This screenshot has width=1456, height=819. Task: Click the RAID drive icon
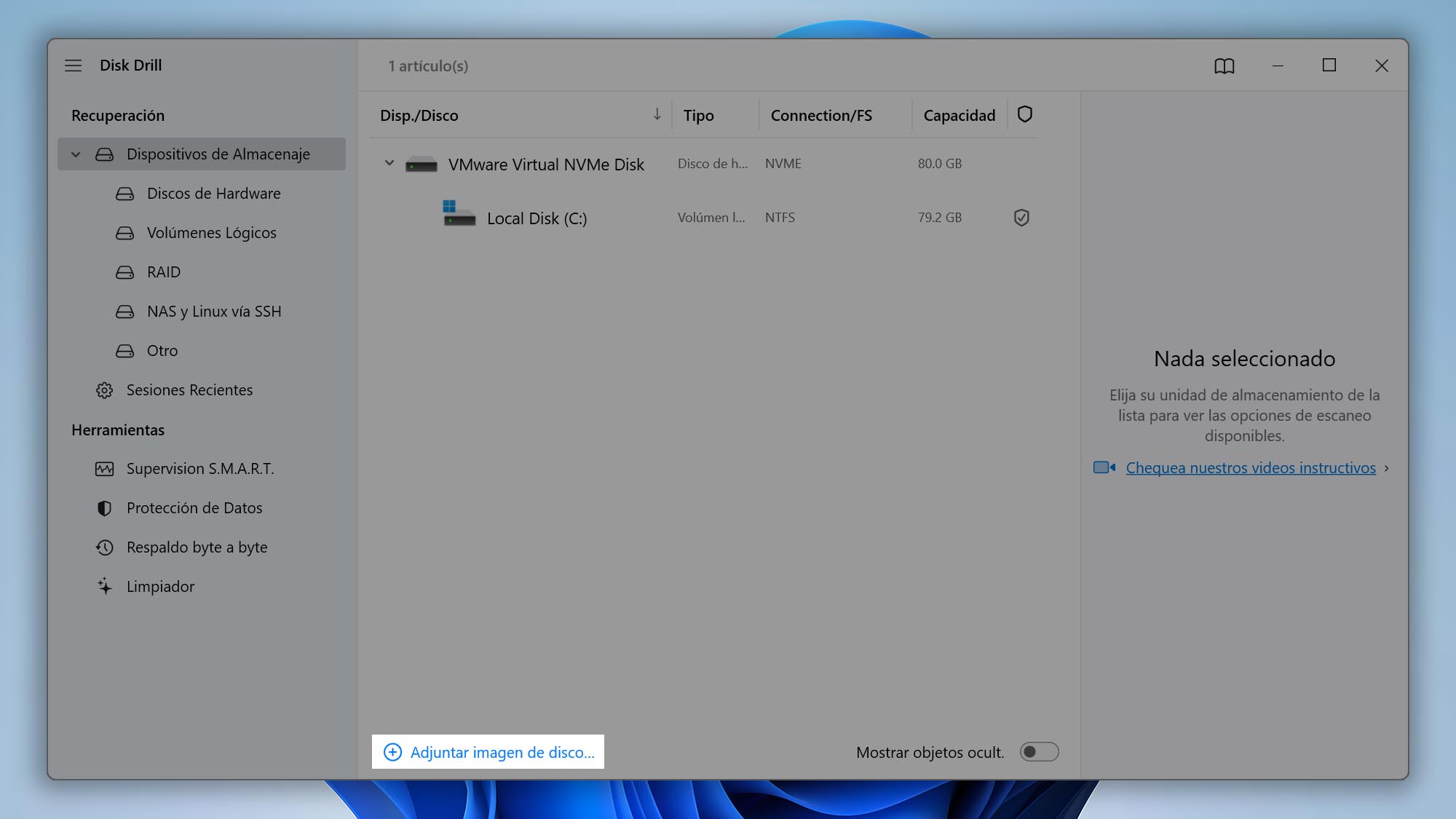[124, 272]
